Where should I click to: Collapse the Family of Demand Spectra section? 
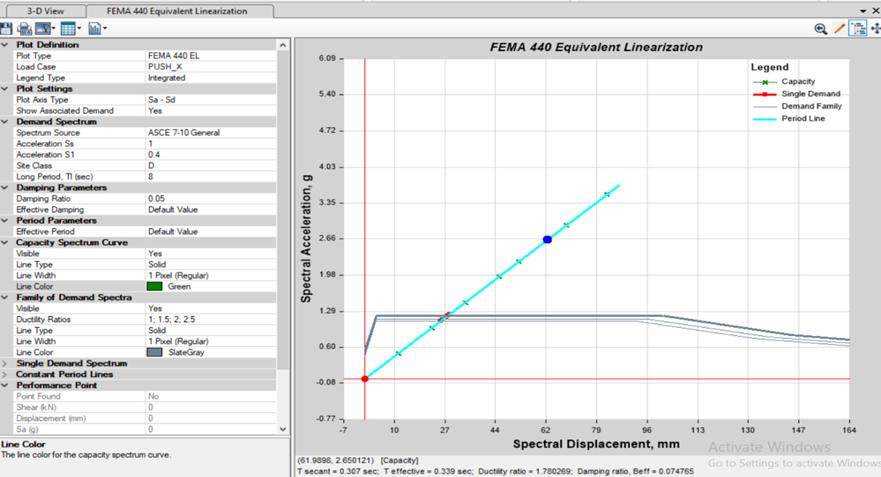click(x=6, y=297)
